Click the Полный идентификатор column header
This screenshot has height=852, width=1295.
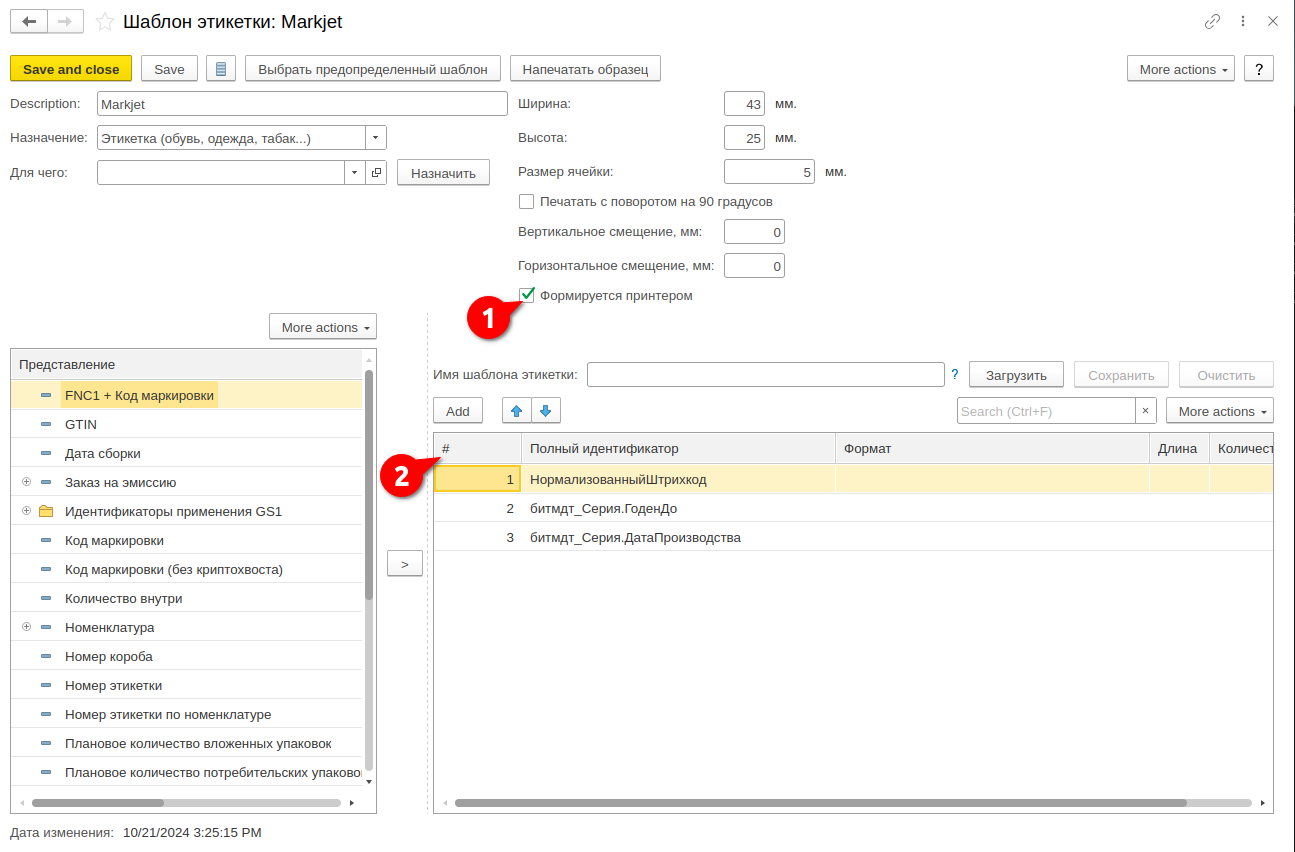point(678,448)
